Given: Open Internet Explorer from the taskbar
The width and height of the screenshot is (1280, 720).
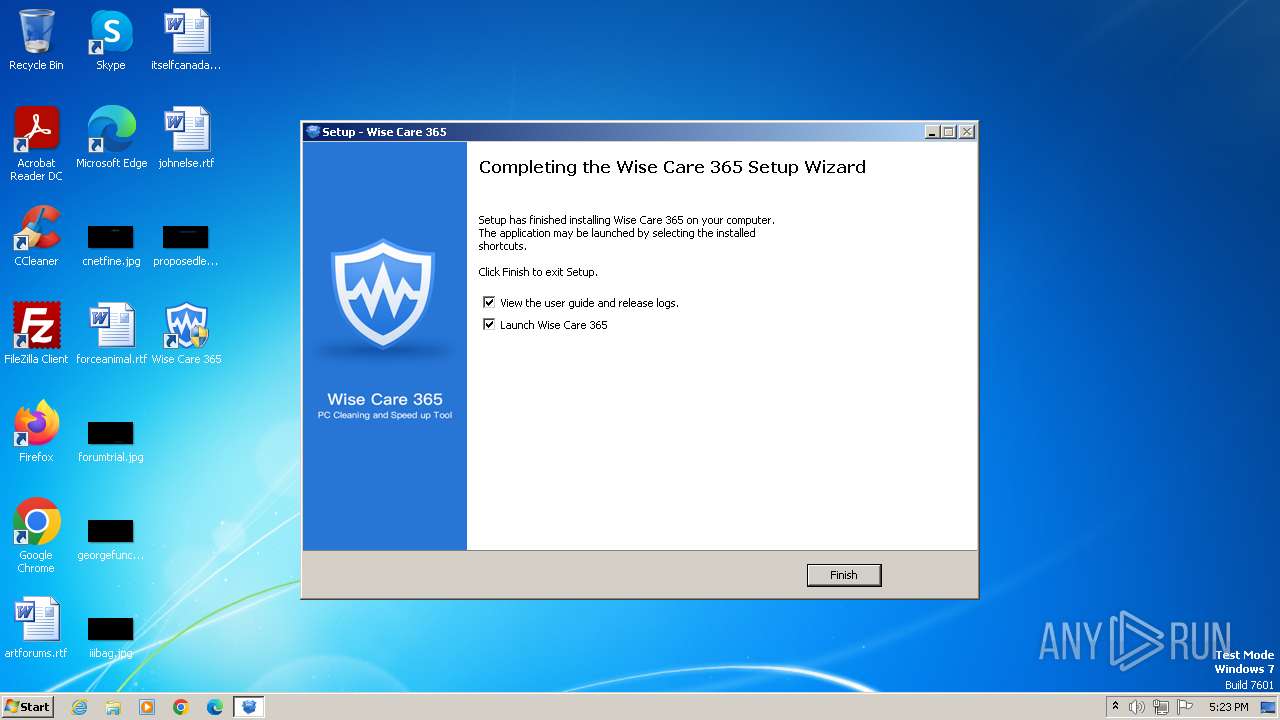Looking at the screenshot, I should (79, 707).
